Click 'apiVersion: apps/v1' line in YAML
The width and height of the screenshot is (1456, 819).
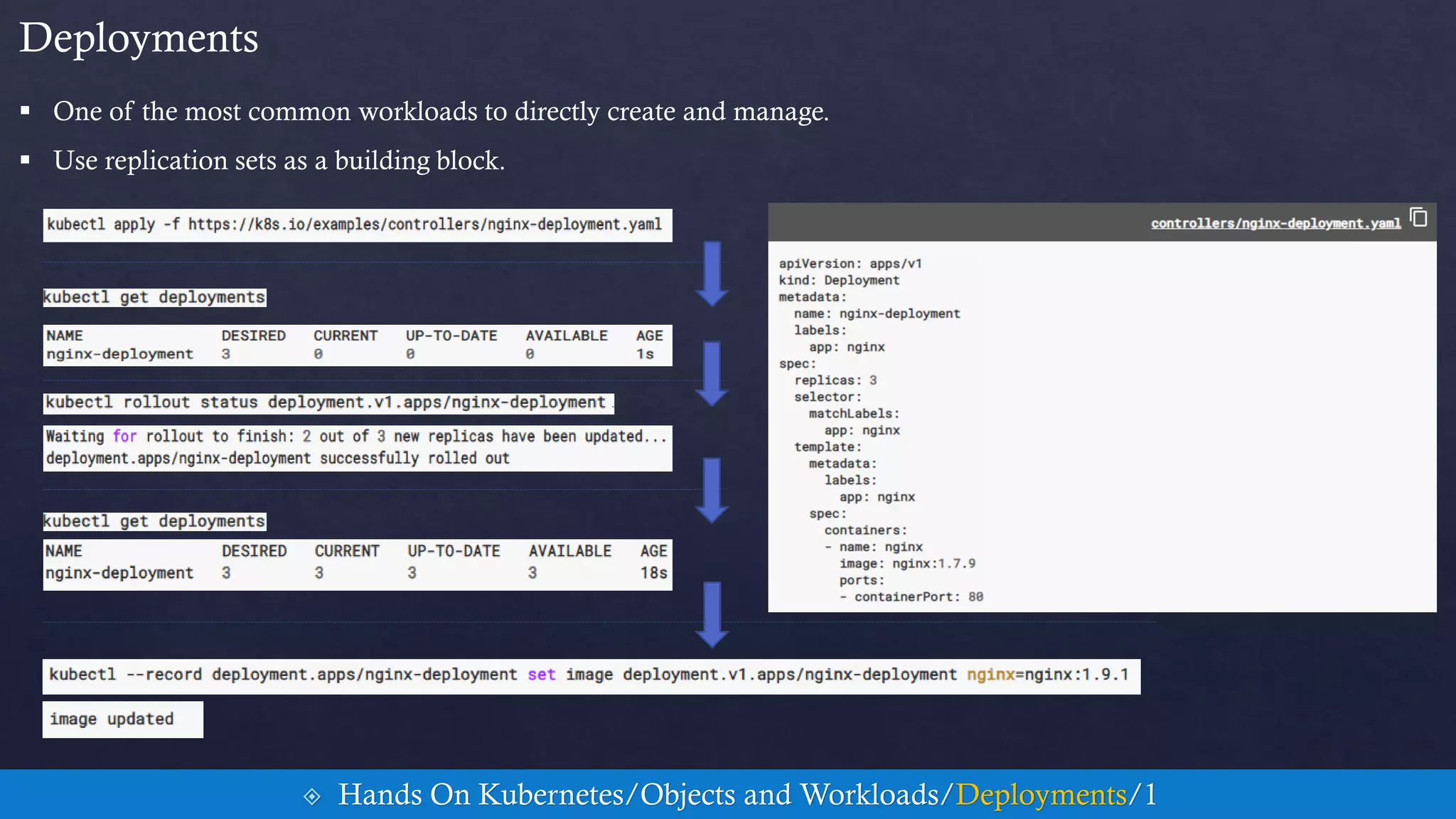[x=850, y=264]
